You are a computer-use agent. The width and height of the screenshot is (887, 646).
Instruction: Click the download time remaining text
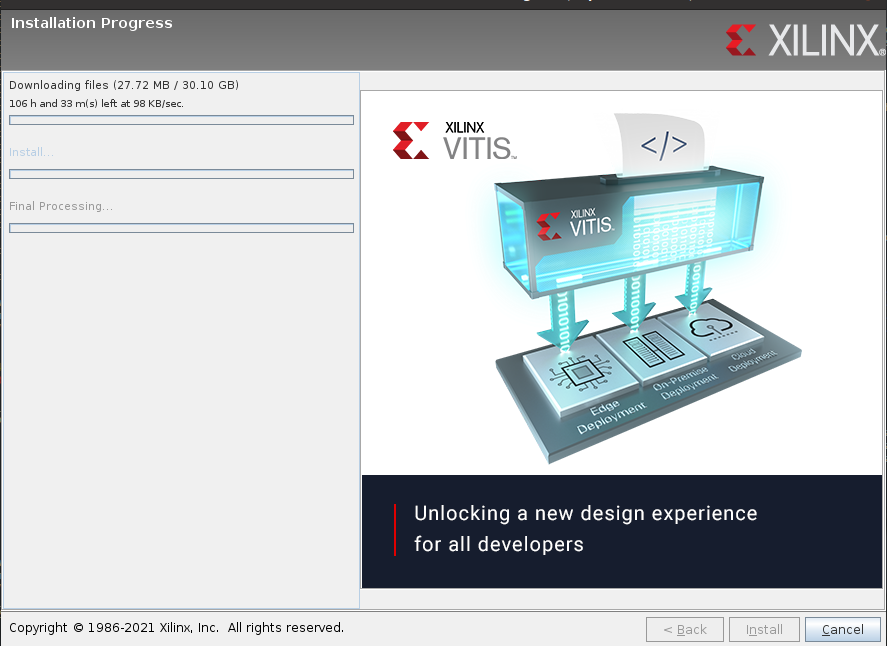point(96,103)
